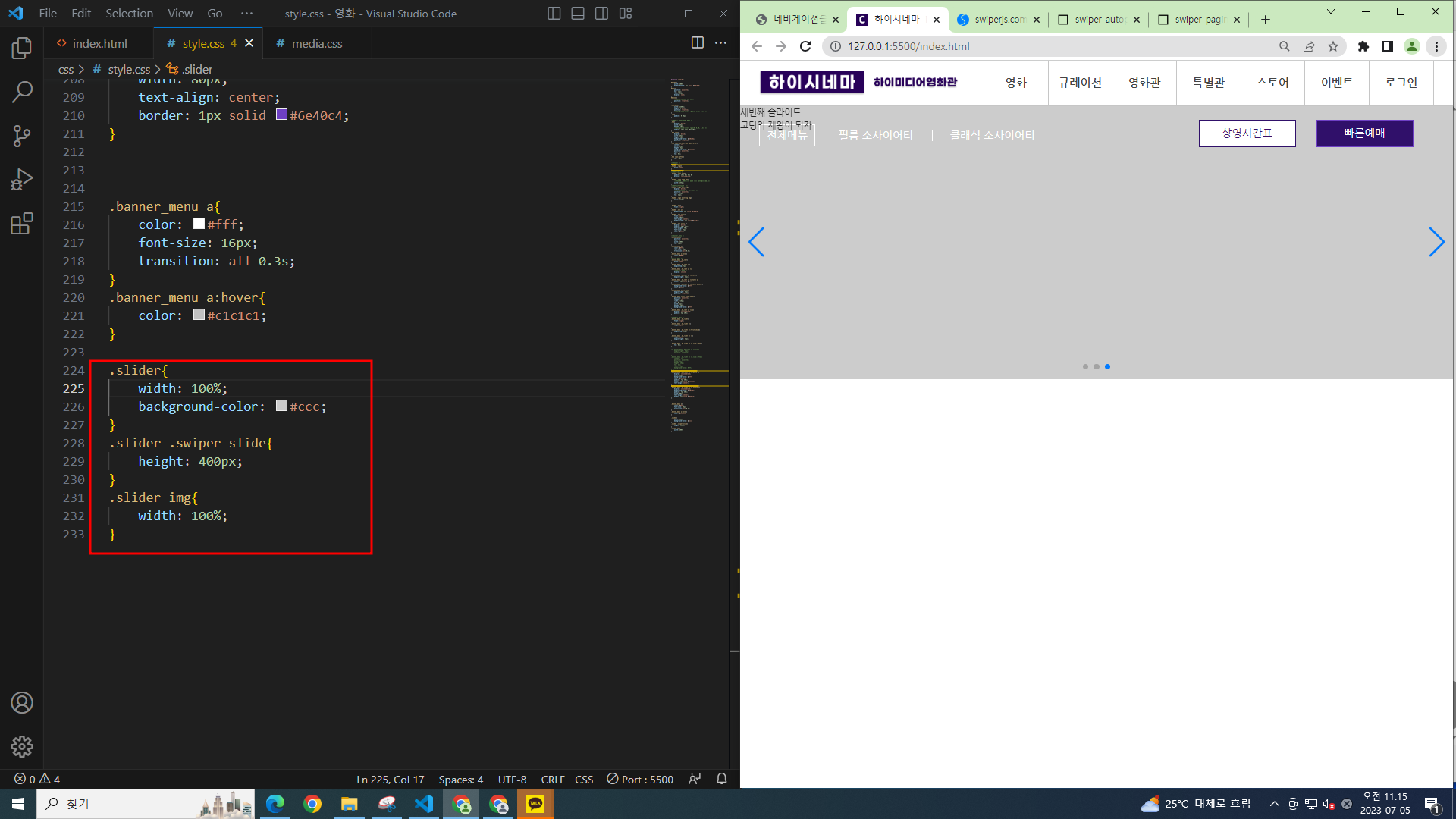
Task: Open Run and Debug view
Action: coord(22,180)
